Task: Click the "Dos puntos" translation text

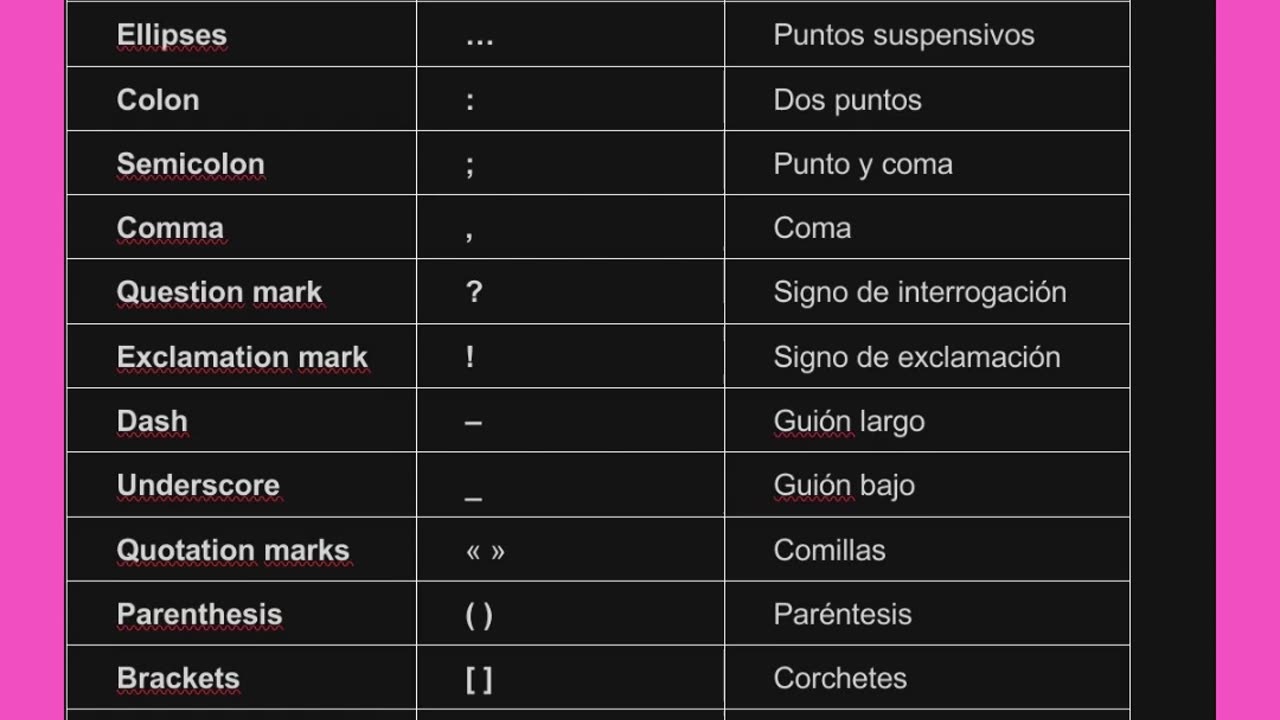Action: [x=847, y=100]
